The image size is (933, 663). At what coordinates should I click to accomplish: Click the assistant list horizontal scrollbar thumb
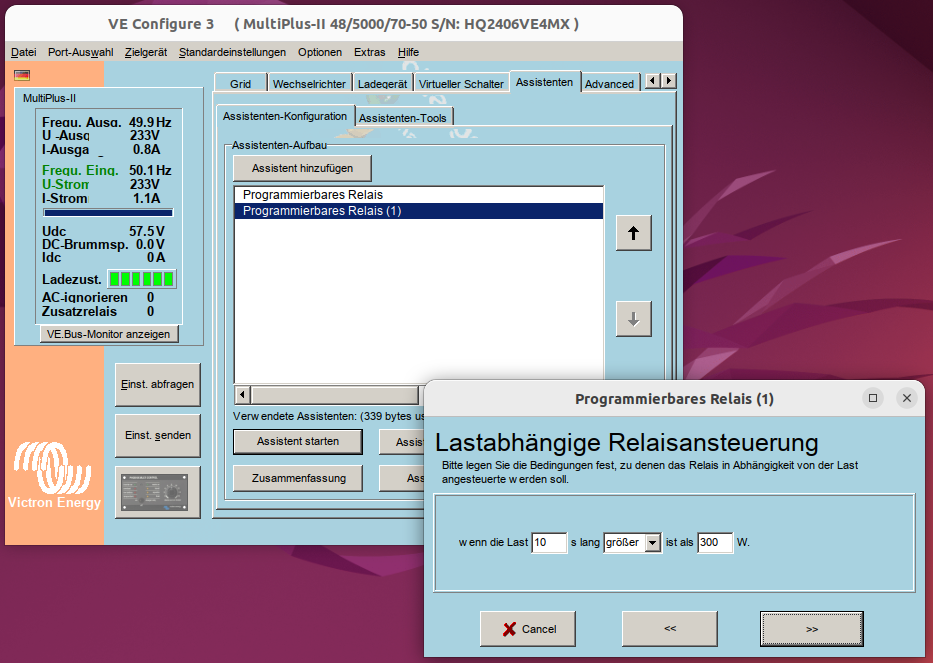tap(334, 395)
